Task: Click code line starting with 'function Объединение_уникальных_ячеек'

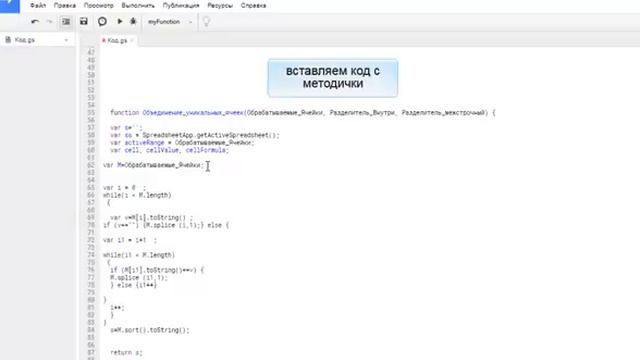Action: pos(302,113)
